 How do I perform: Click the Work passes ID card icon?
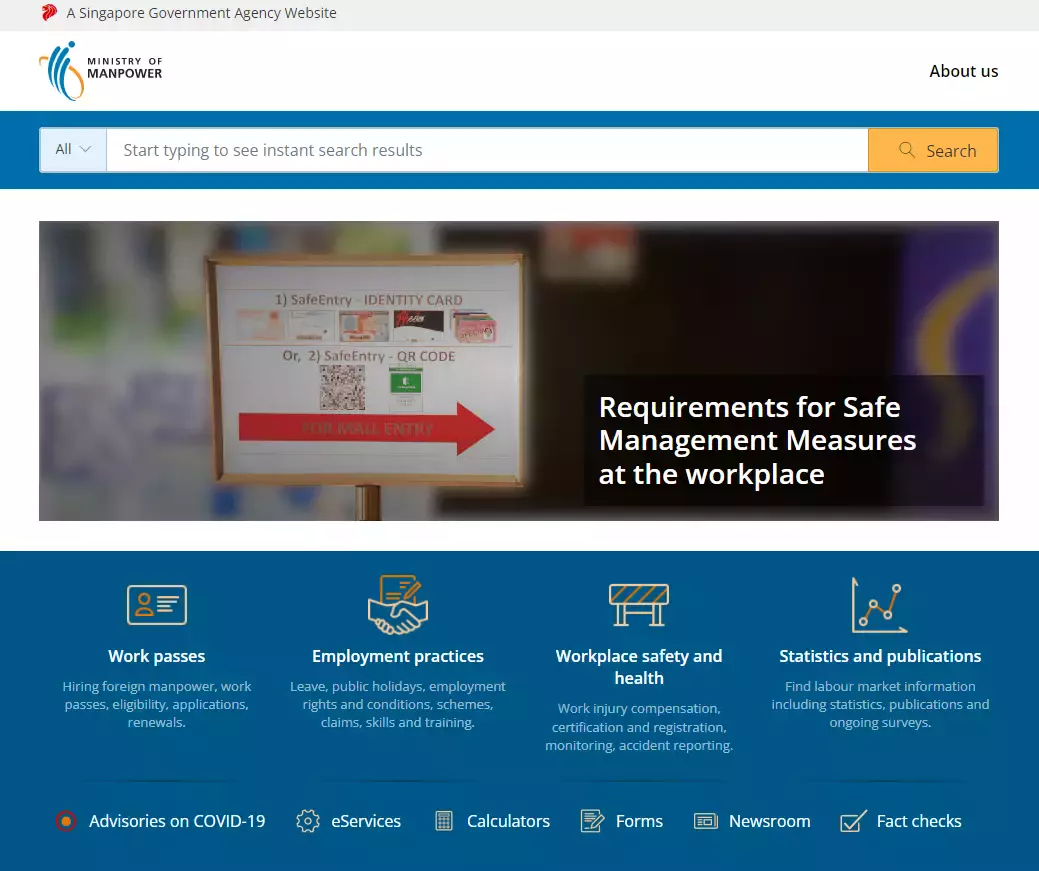[x=157, y=605]
